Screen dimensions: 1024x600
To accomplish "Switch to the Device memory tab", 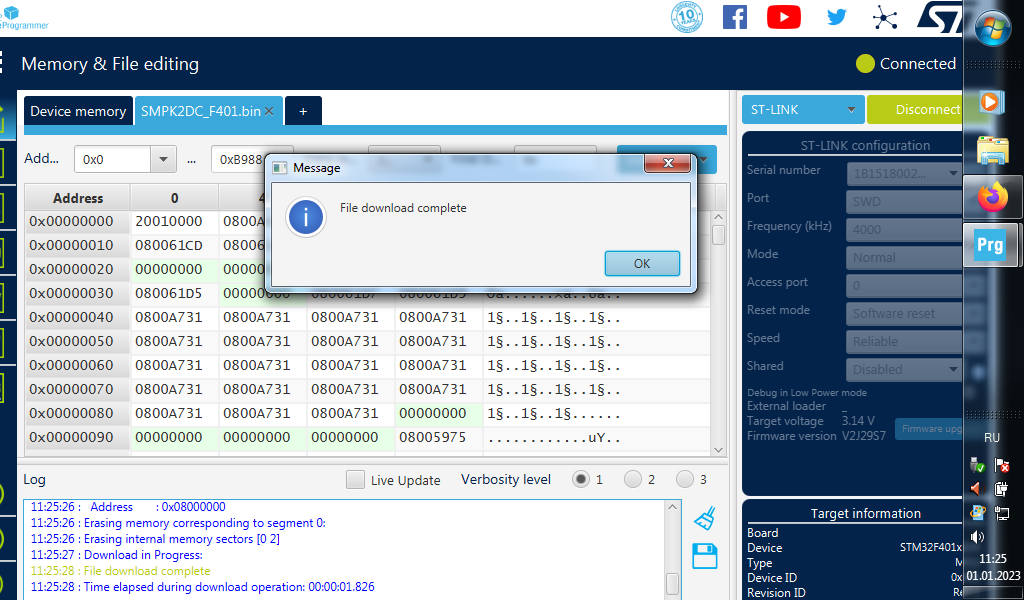I will pyautogui.click(x=78, y=111).
